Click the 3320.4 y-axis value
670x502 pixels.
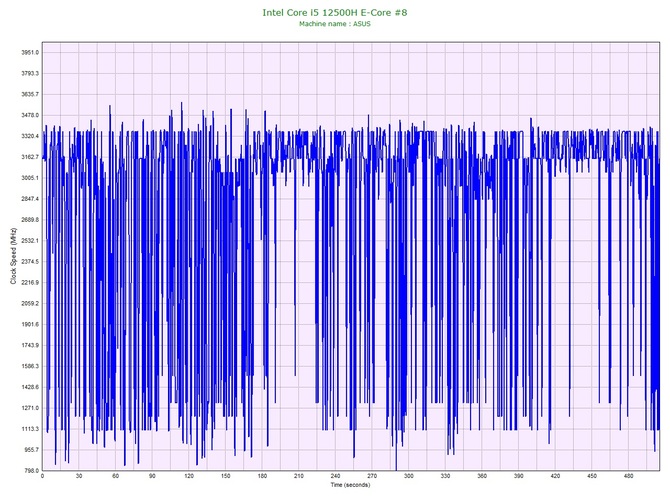(x=30, y=136)
